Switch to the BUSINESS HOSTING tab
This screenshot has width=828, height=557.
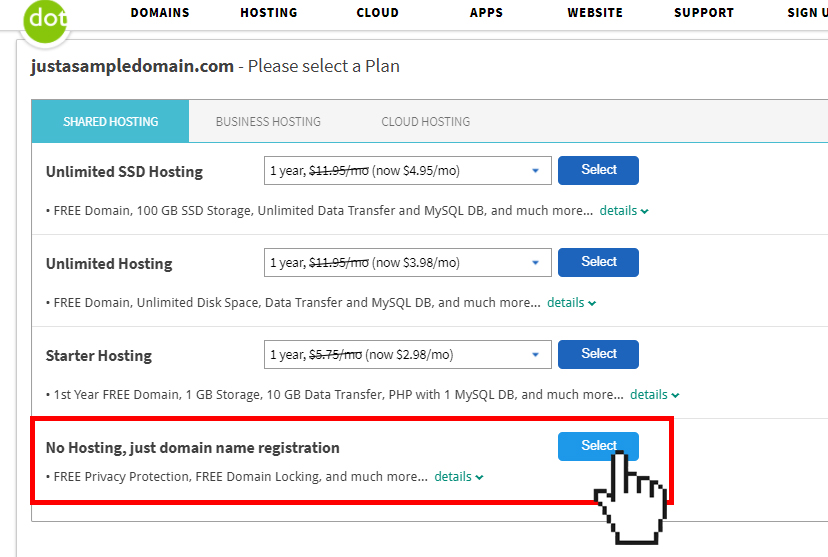coord(268,121)
